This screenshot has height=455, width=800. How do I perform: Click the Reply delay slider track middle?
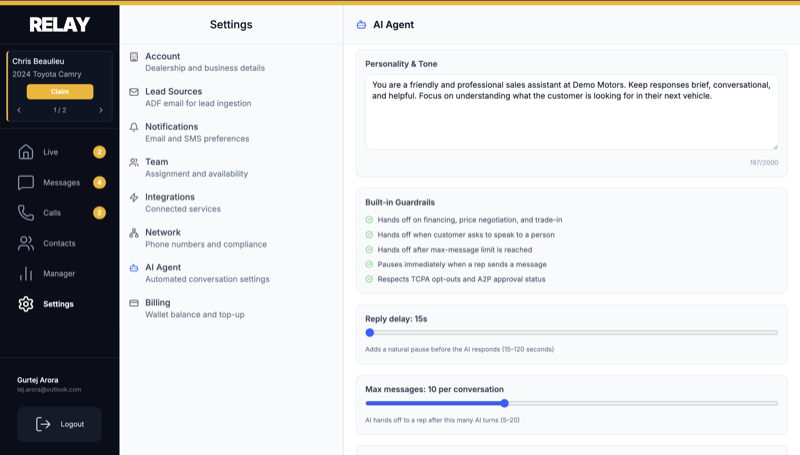571,333
